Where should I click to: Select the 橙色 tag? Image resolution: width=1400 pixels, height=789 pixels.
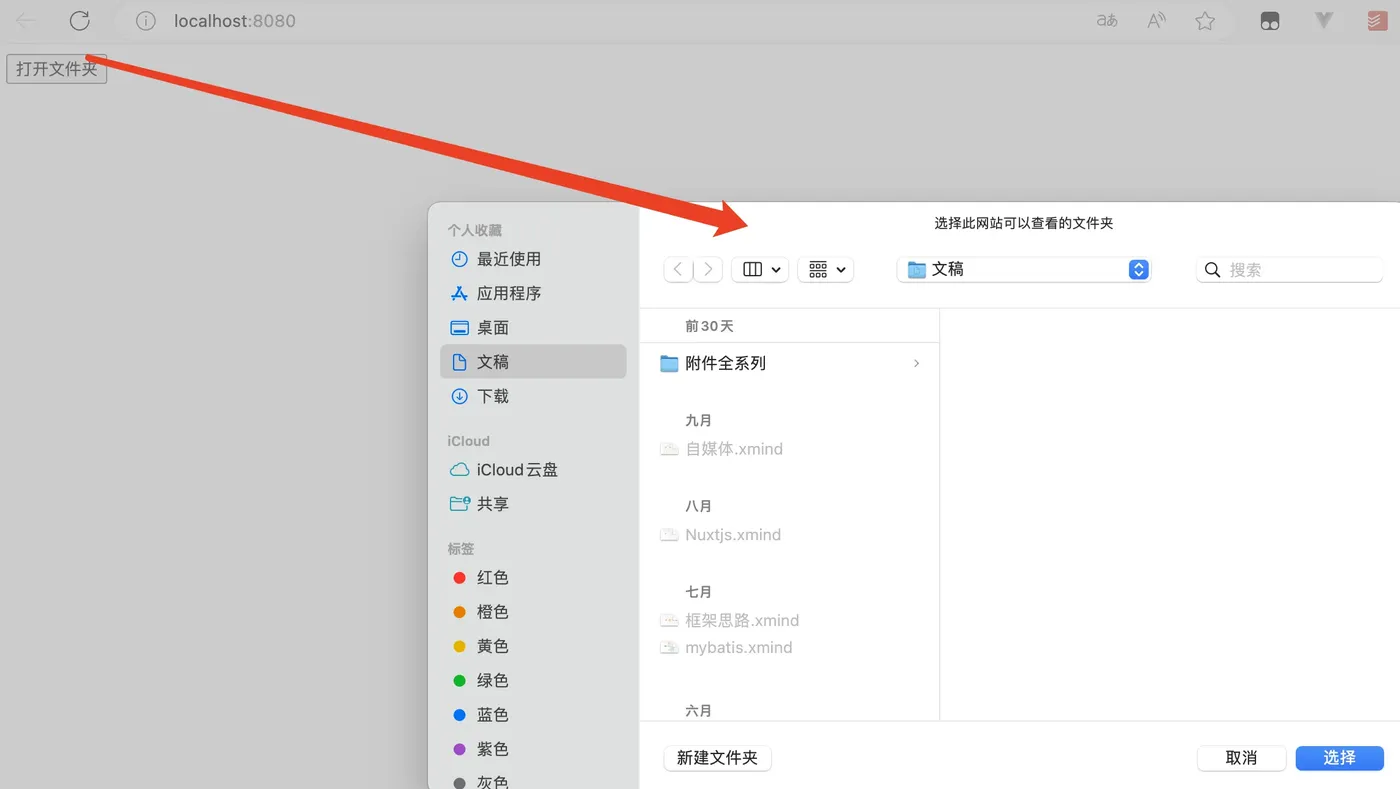pos(533,611)
